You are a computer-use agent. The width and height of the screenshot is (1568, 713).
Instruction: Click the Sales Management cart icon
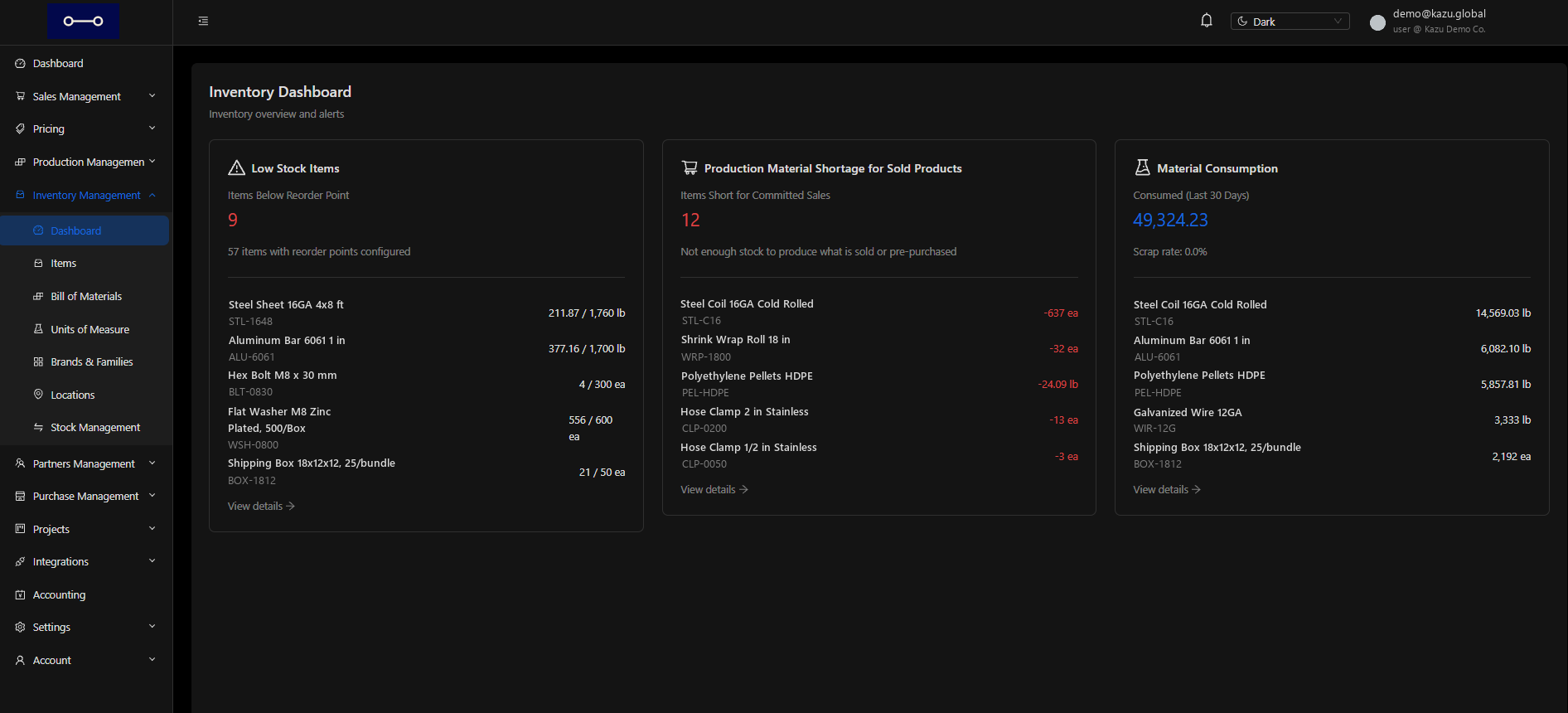pos(20,96)
